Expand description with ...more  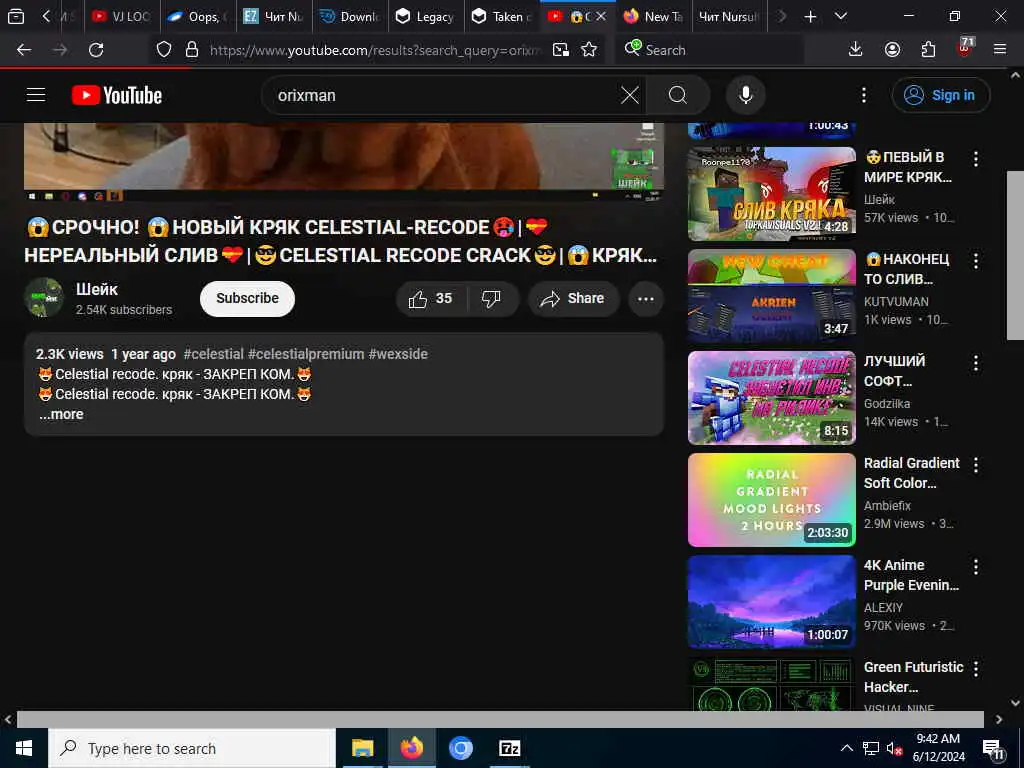click(x=61, y=414)
